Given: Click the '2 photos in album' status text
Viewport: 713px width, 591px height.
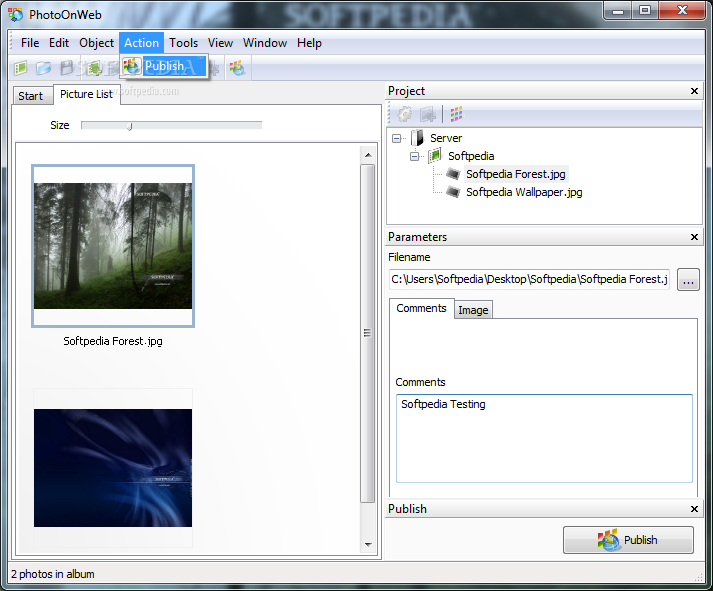Looking at the screenshot, I should tap(53, 574).
